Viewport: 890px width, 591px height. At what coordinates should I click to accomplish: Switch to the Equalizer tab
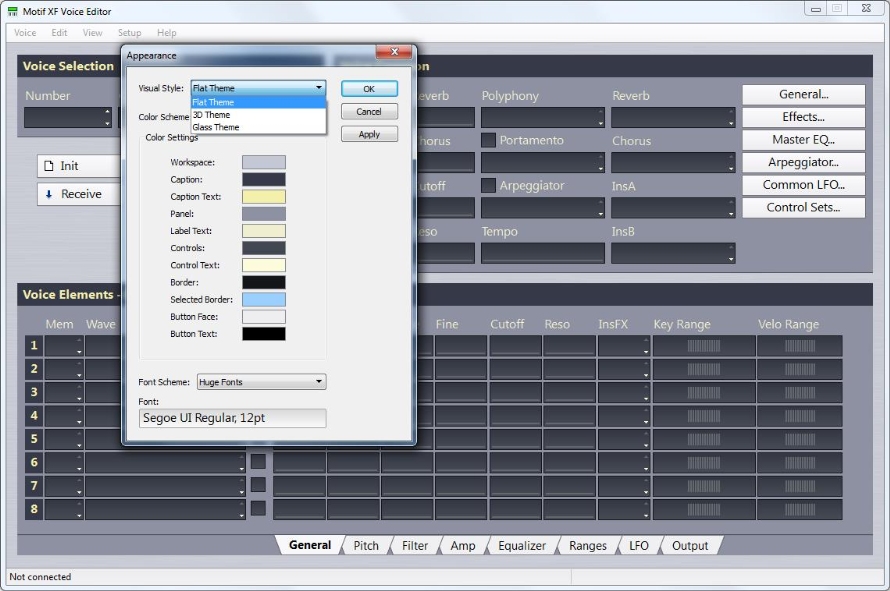click(x=522, y=546)
